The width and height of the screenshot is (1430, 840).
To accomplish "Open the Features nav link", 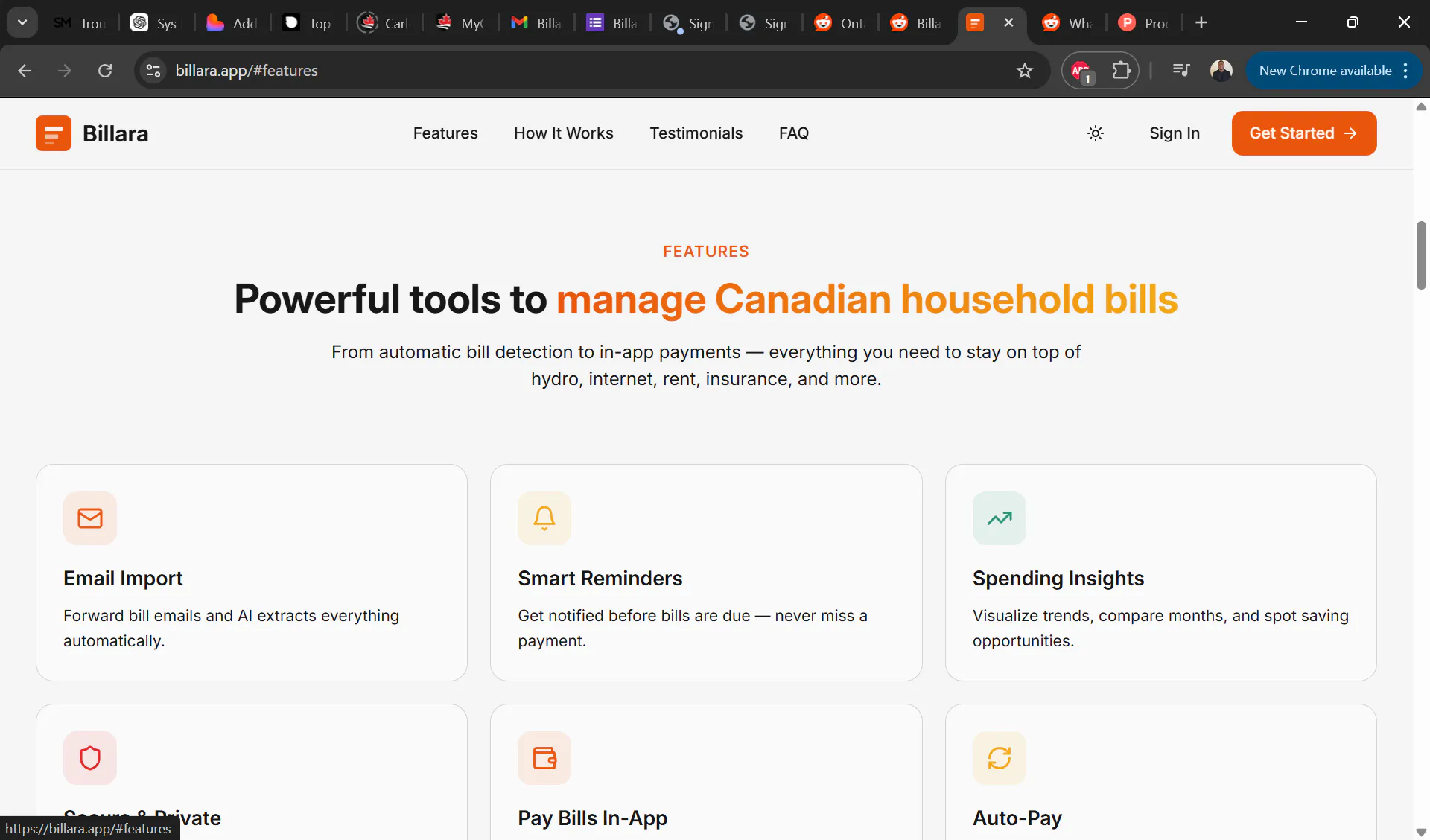I will click(445, 133).
